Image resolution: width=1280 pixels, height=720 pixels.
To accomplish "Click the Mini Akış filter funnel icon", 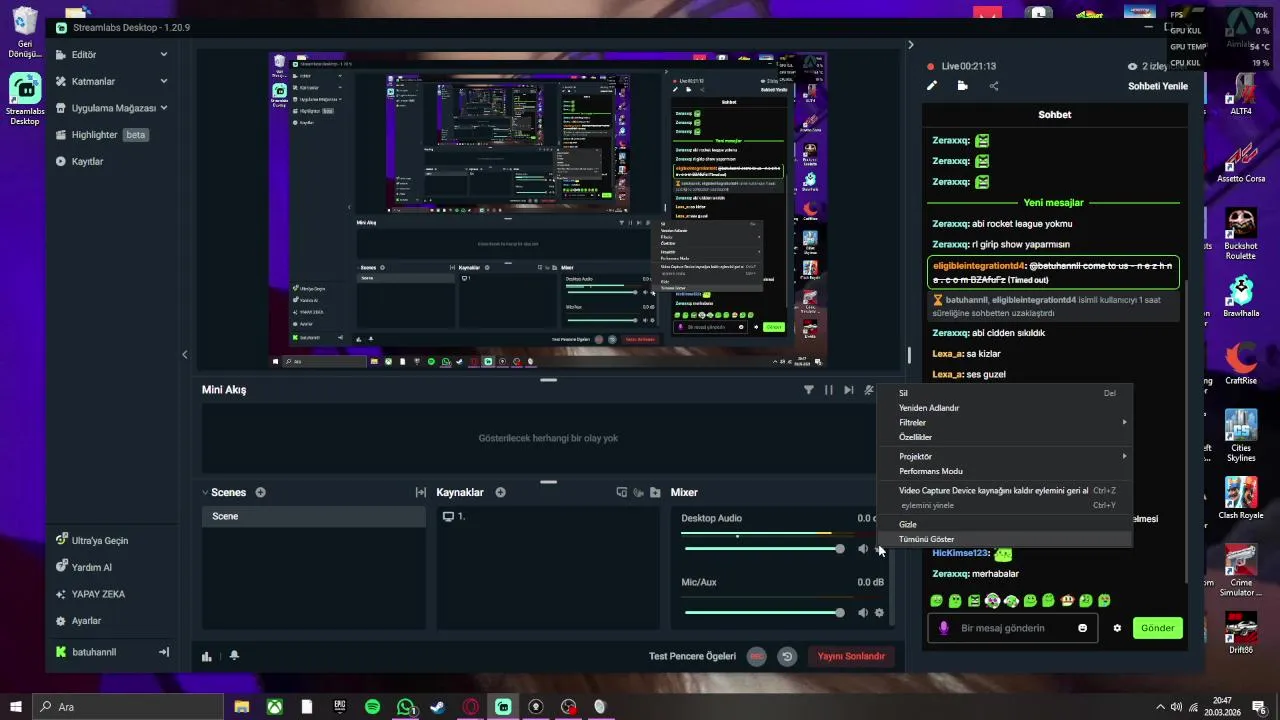I will (x=809, y=390).
